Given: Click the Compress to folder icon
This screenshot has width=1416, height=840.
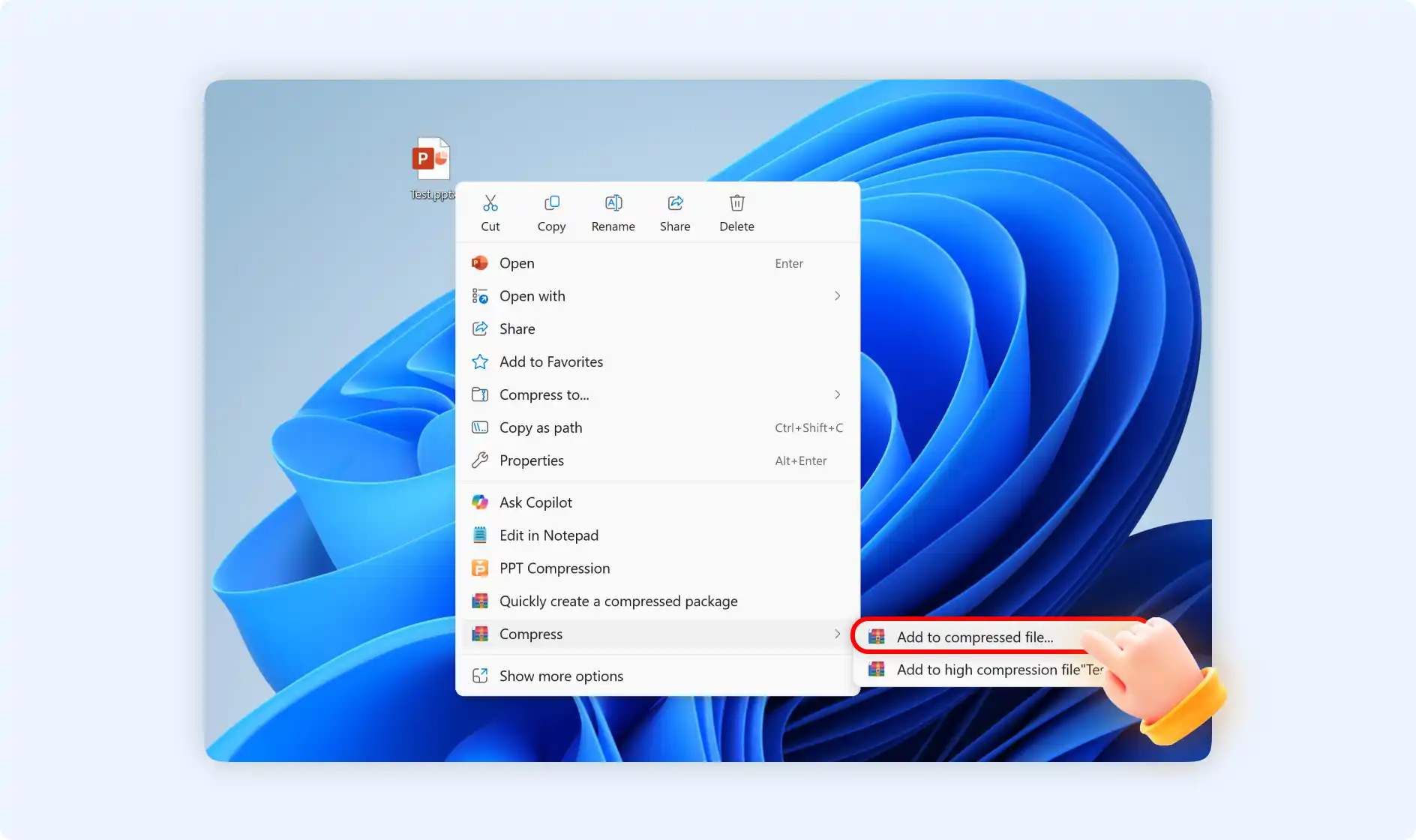Looking at the screenshot, I should [x=480, y=394].
